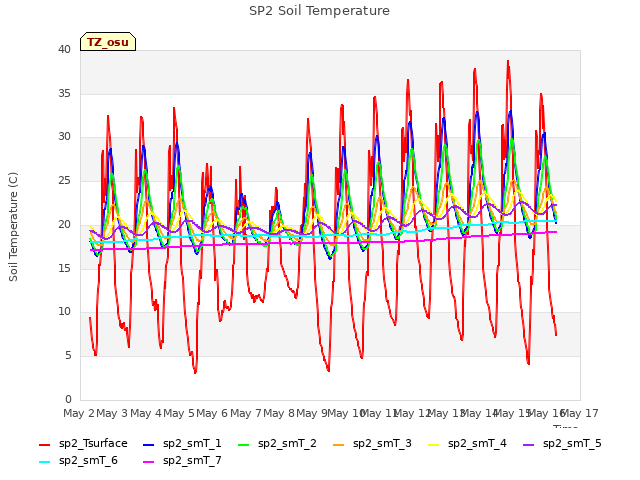Click the y-axis tick label 30
The height and width of the screenshot is (480, 640).
coord(64,137)
